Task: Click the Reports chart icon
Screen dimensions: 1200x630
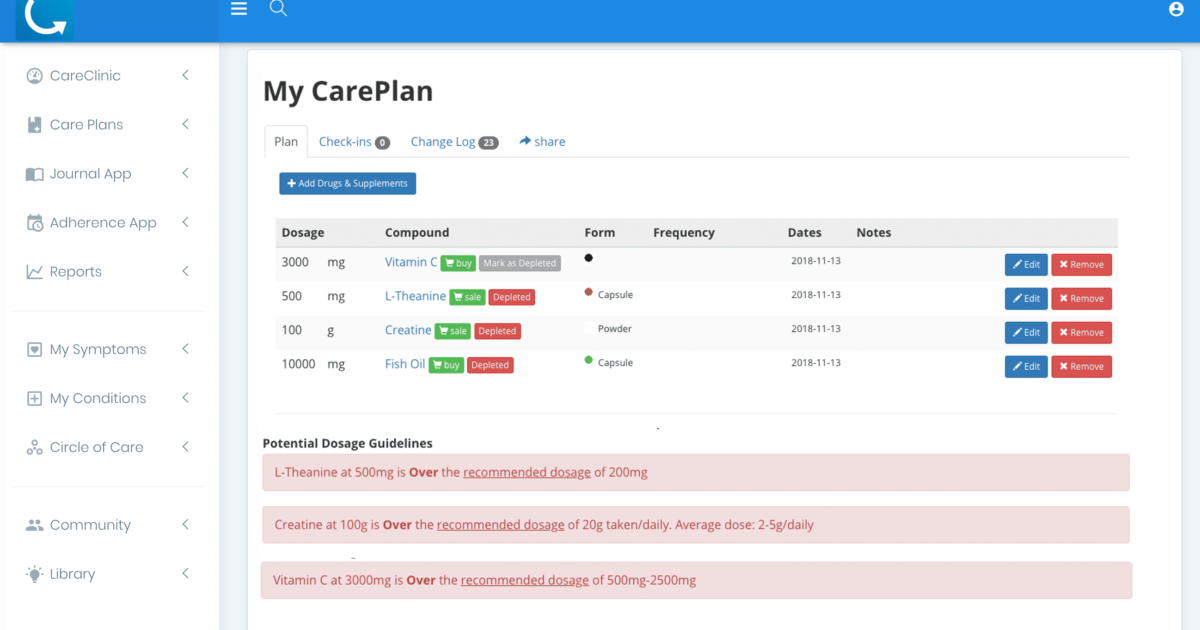Action: (34, 272)
